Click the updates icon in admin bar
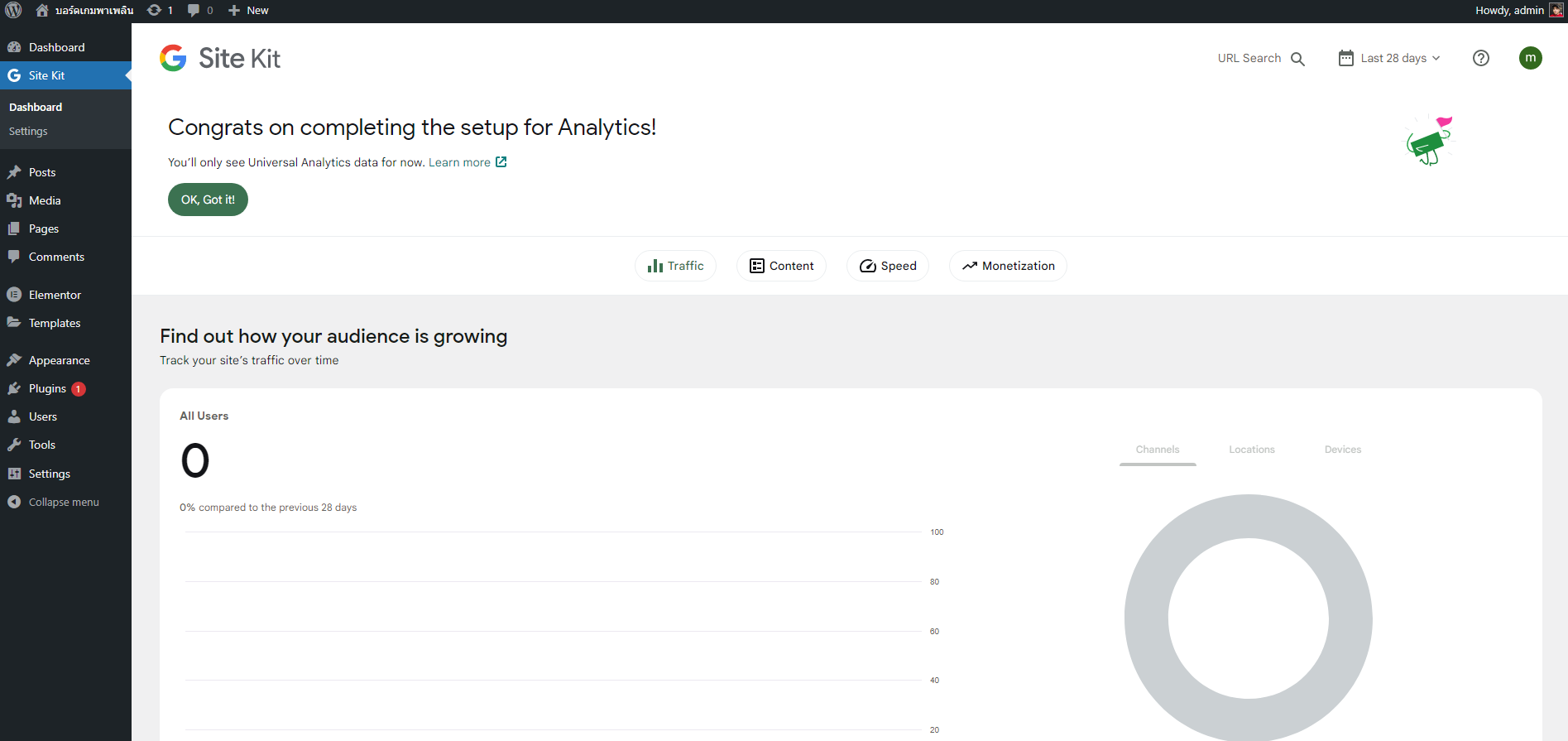Image resolution: width=1568 pixels, height=741 pixels. 159,10
